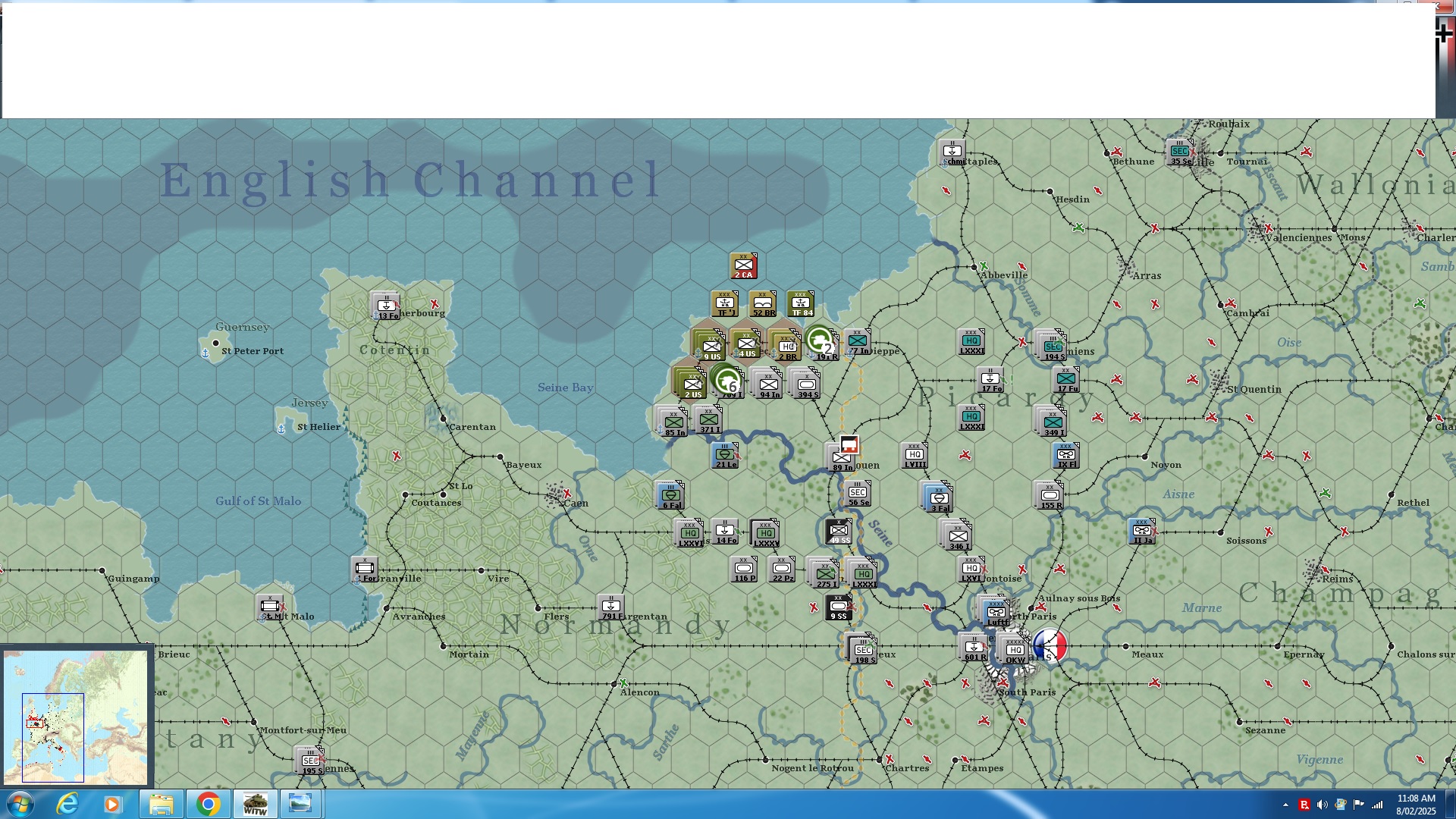1456x819 pixels.
Task: Select the 22 Pz panzer division
Action: click(x=782, y=570)
